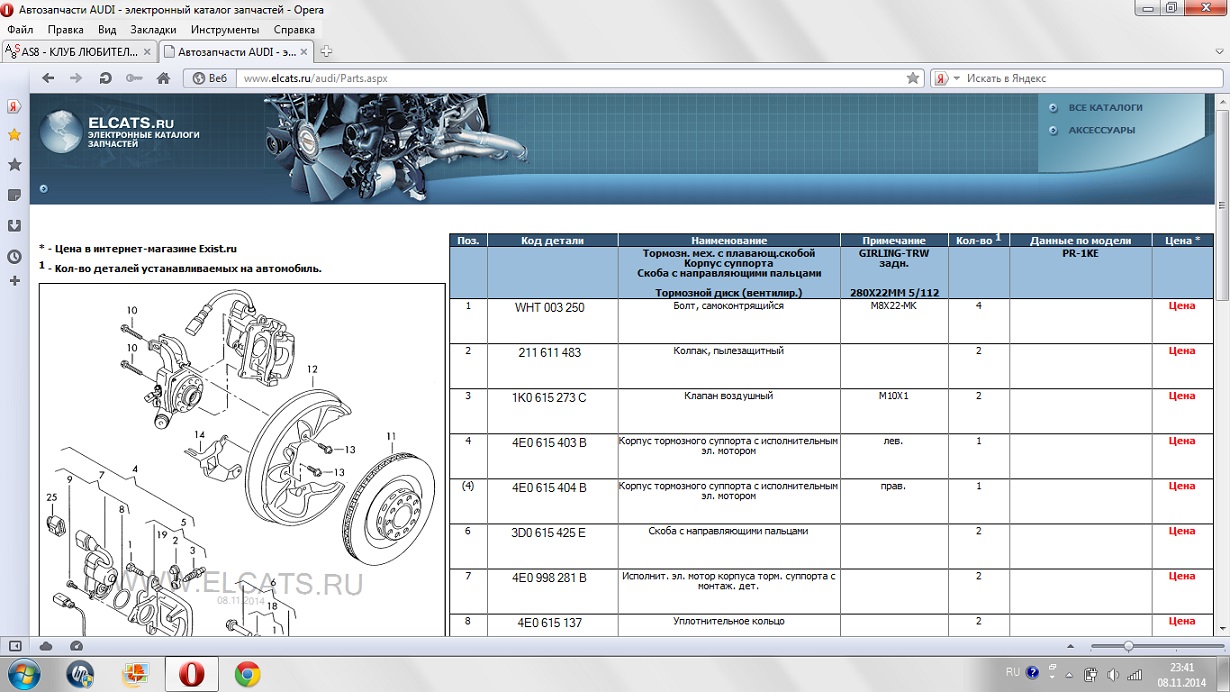Adjust the page zoom slider
Image resolution: width=1230 pixels, height=692 pixels.
coord(1128,646)
